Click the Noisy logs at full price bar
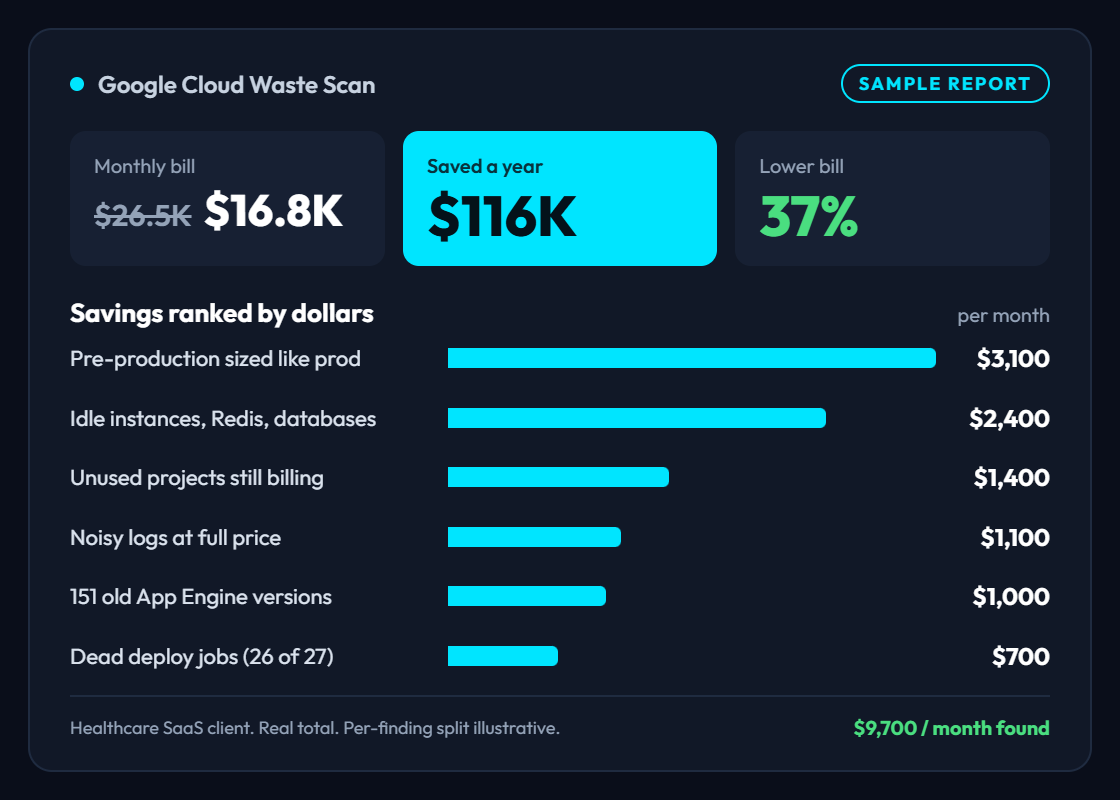 pos(534,537)
